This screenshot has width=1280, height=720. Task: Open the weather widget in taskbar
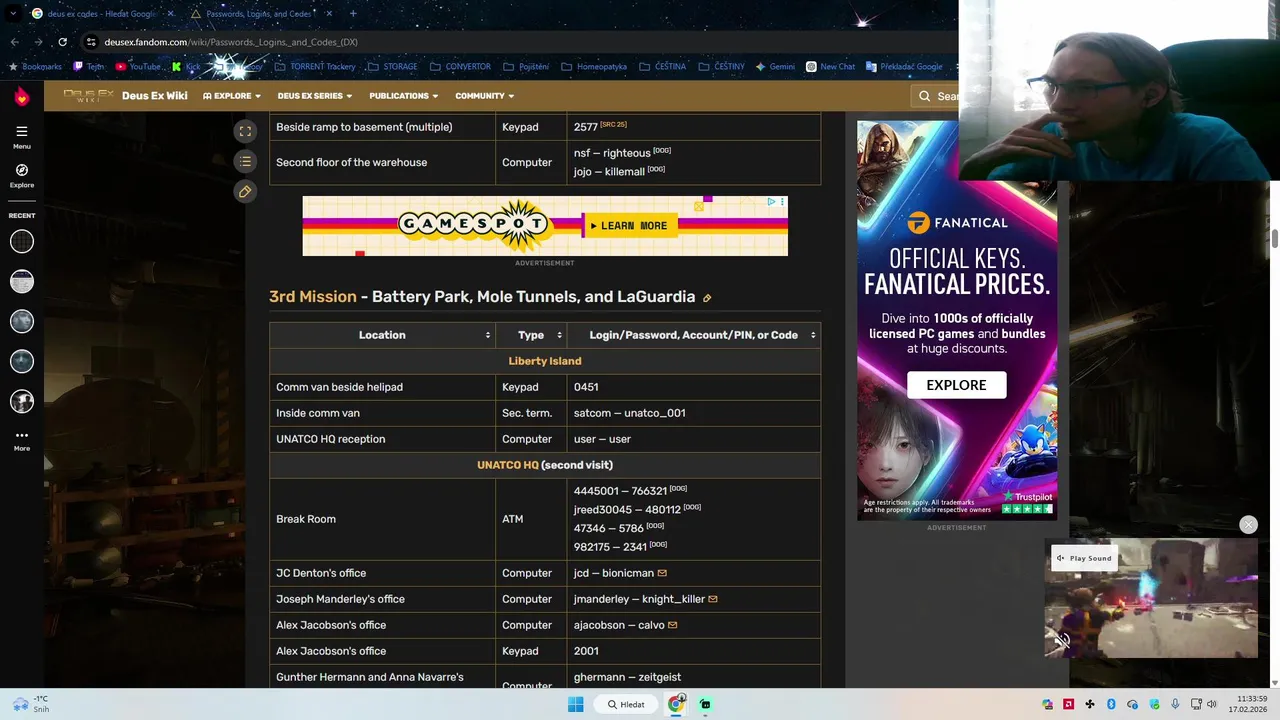(30, 704)
